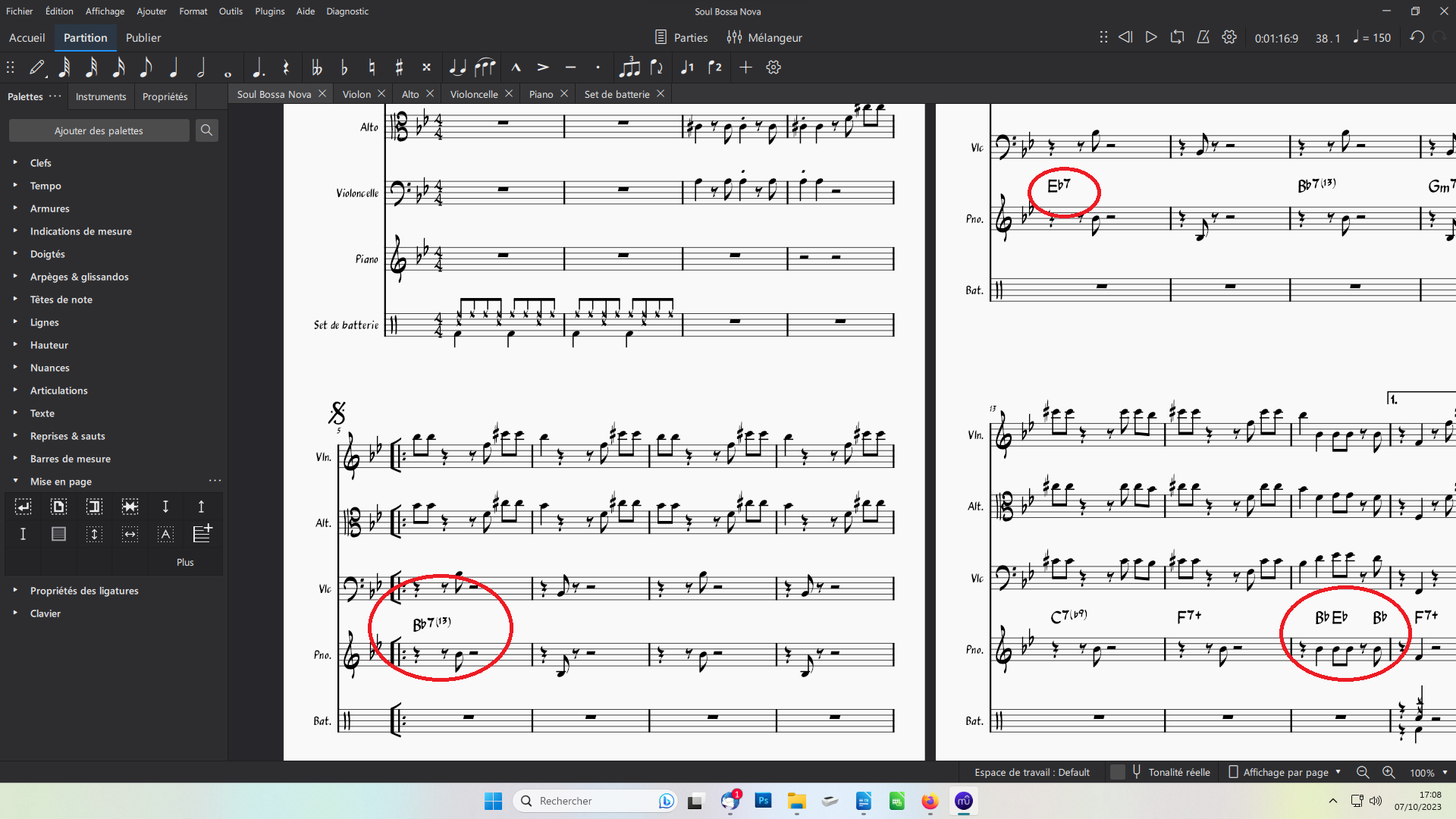Launch Firefox from the taskbar
1456x819 pixels.
(930, 802)
